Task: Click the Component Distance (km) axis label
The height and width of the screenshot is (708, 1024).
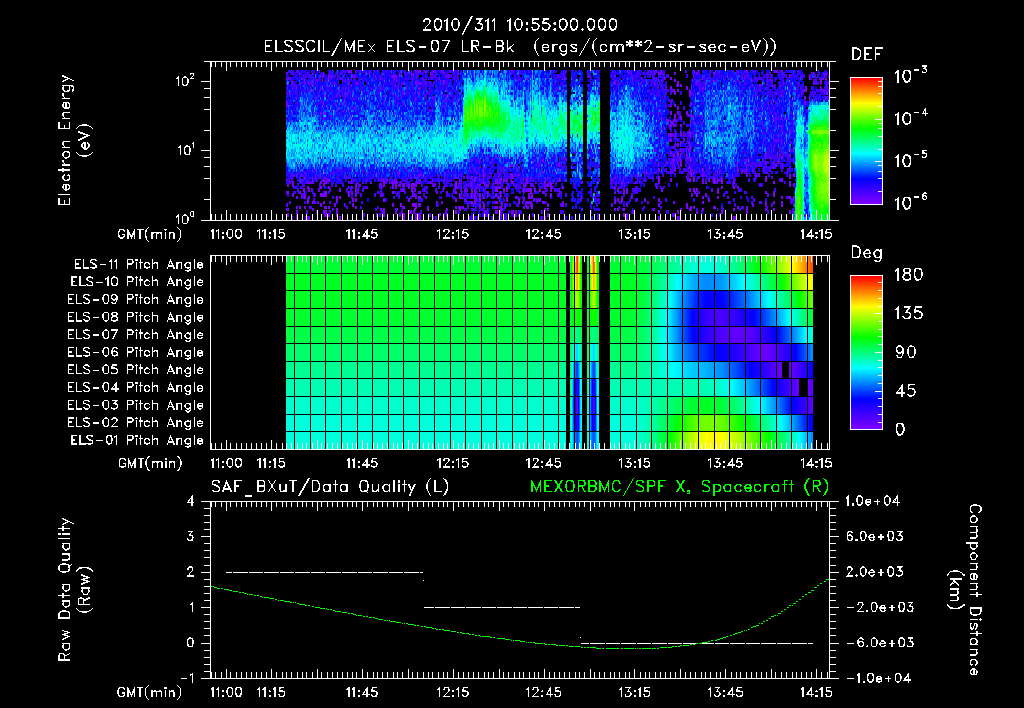Action: (x=965, y=590)
